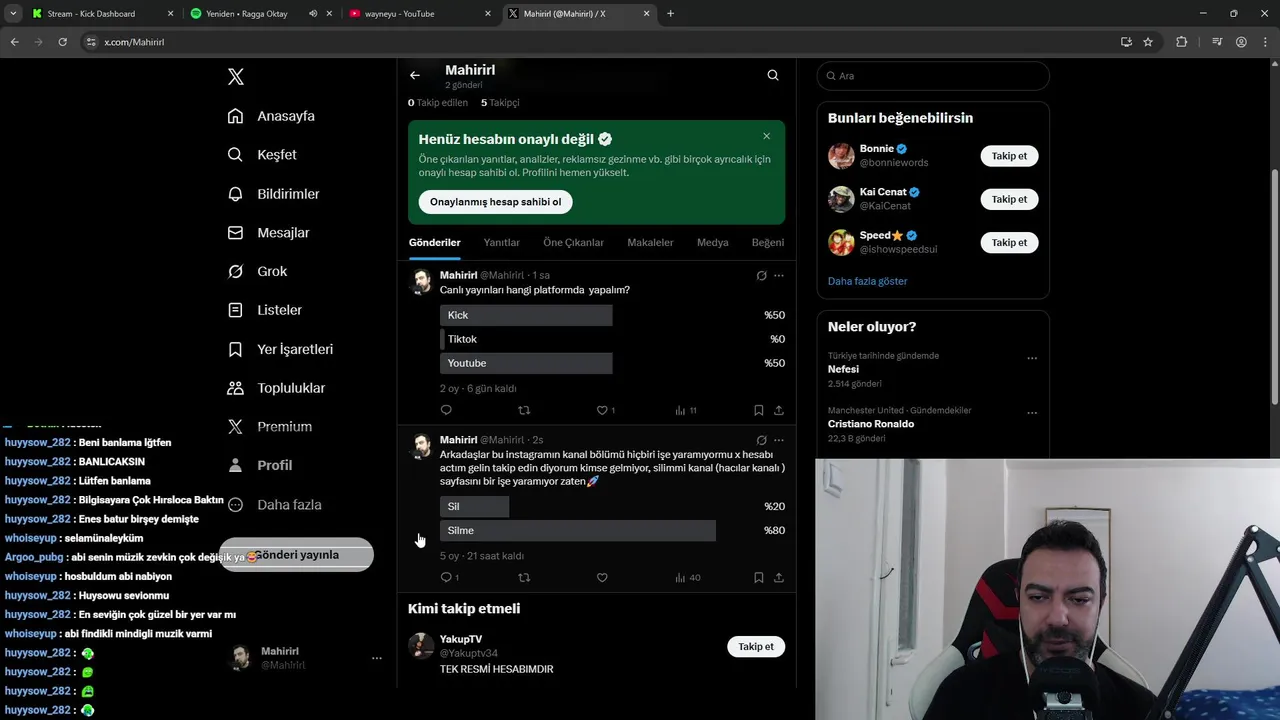Switch to Makaleler tab
The width and height of the screenshot is (1280, 720).
tap(650, 242)
